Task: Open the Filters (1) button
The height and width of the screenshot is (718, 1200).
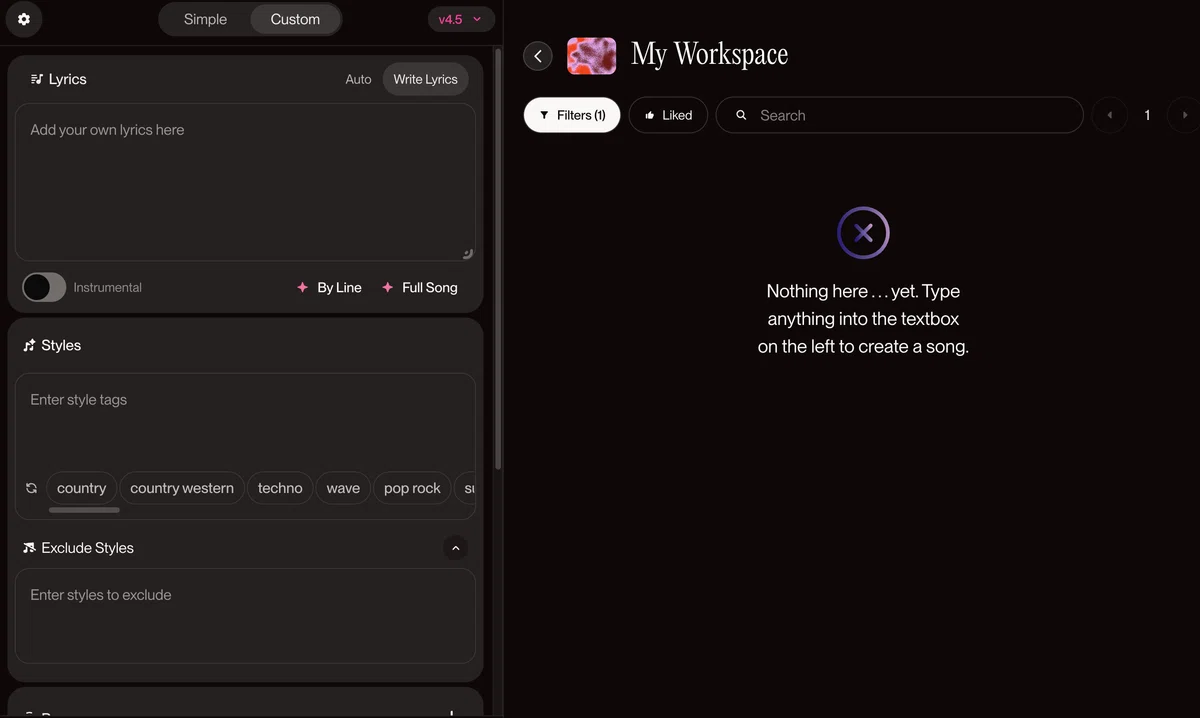Action: (x=572, y=115)
